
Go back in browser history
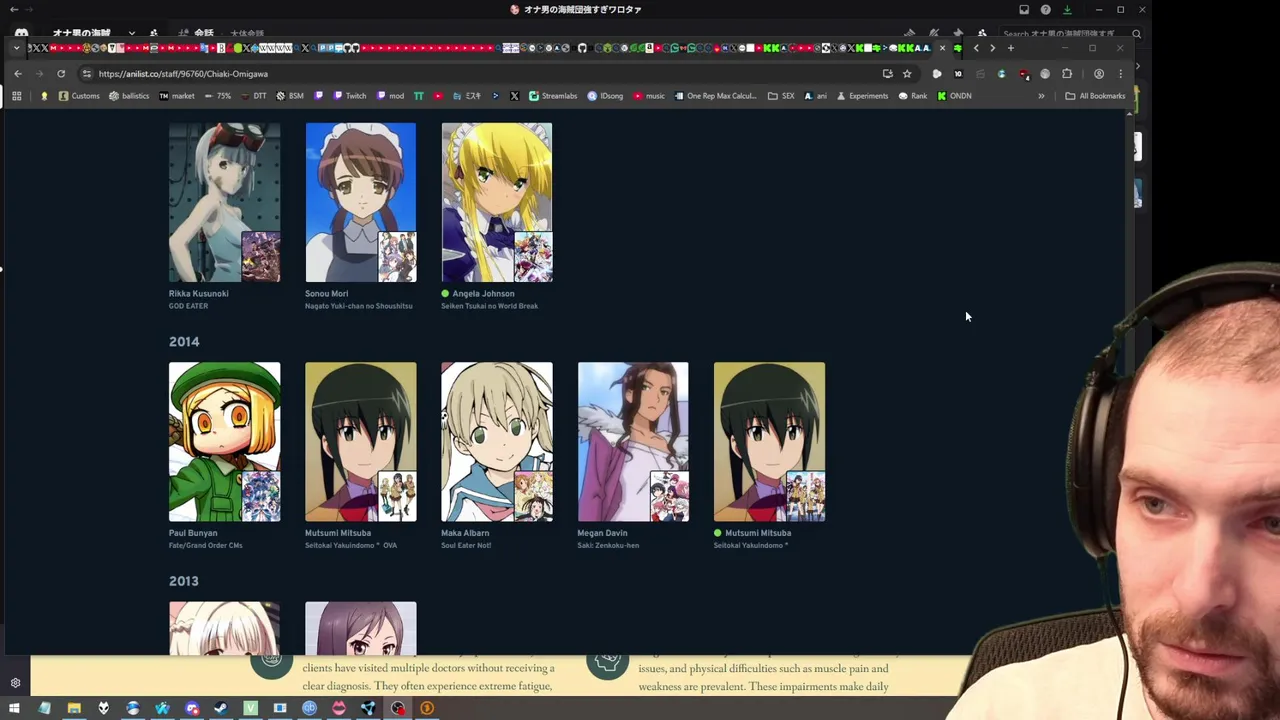(x=18, y=74)
